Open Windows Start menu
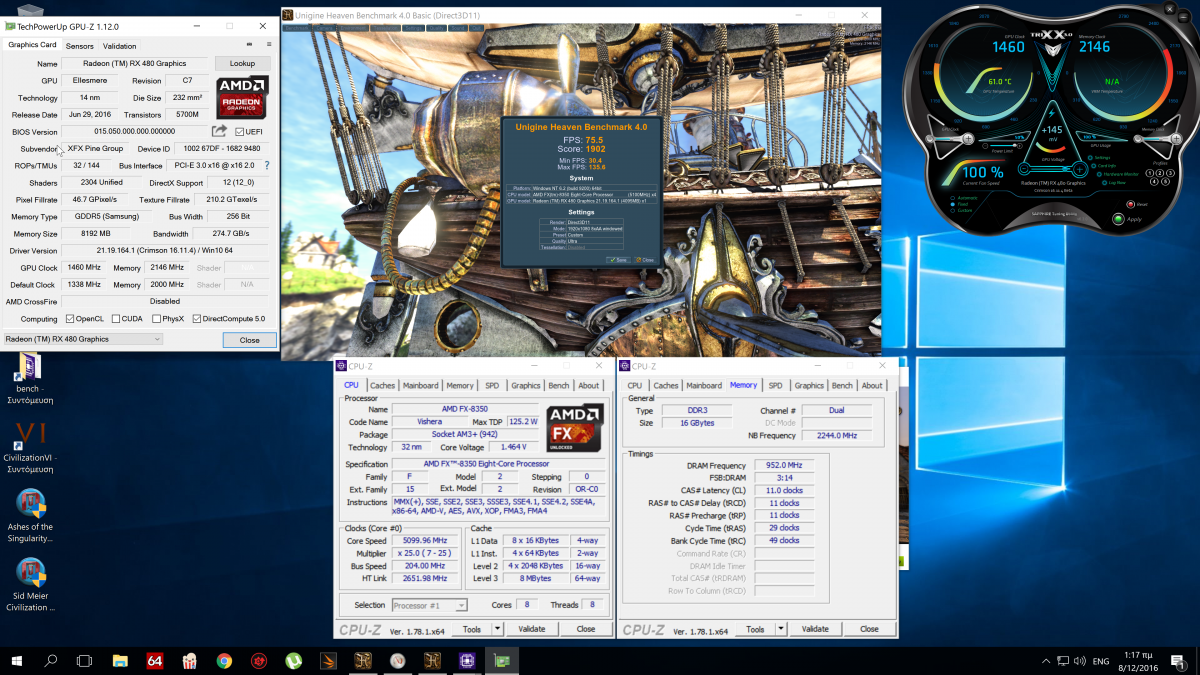The height and width of the screenshot is (675, 1200). click(17, 661)
